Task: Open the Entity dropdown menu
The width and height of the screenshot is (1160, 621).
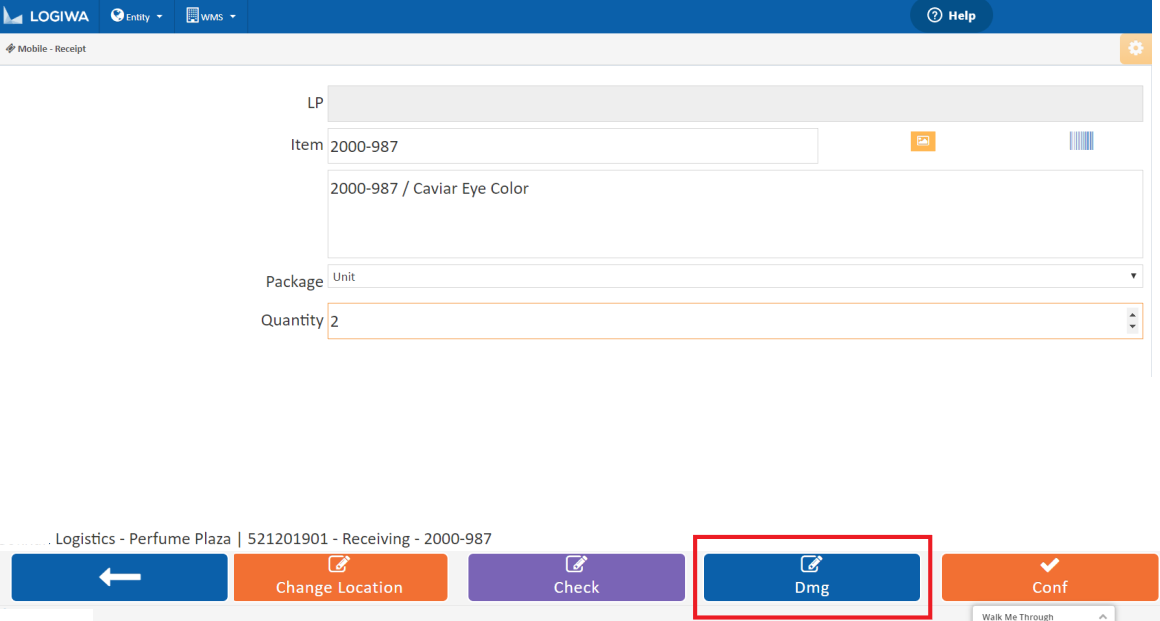Action: click(x=136, y=16)
